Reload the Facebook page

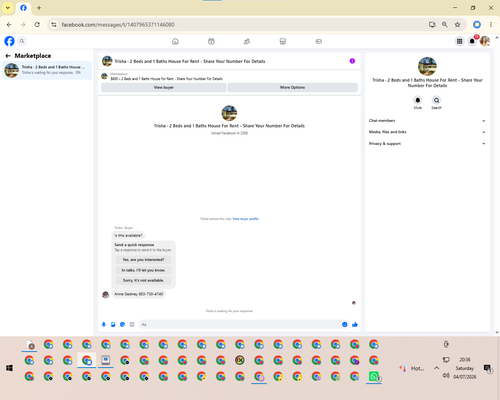coord(37,25)
